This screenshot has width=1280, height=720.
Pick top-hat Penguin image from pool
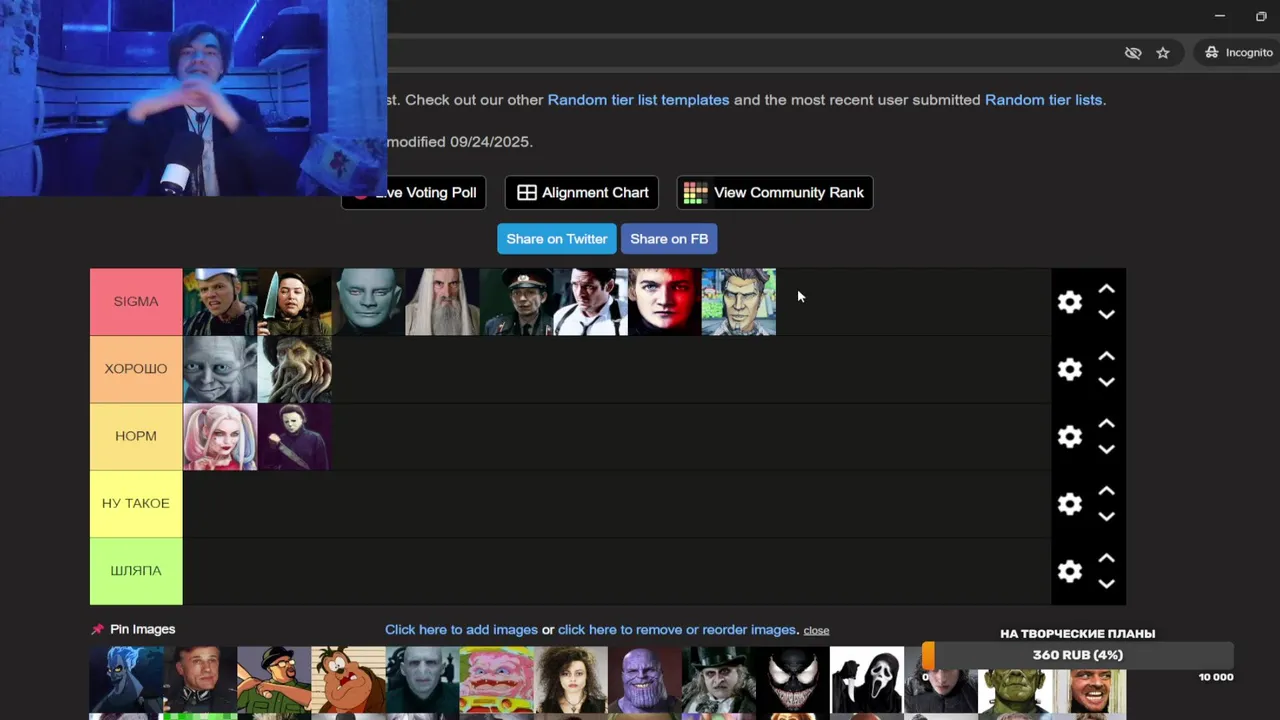(718, 679)
